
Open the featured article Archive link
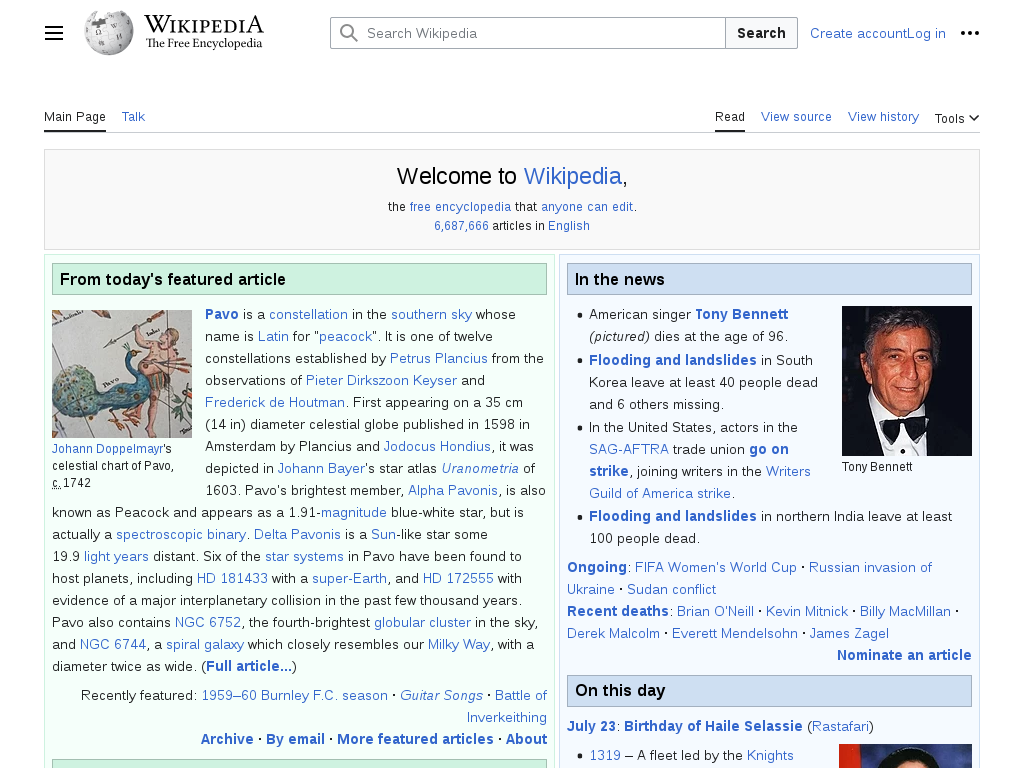click(227, 739)
